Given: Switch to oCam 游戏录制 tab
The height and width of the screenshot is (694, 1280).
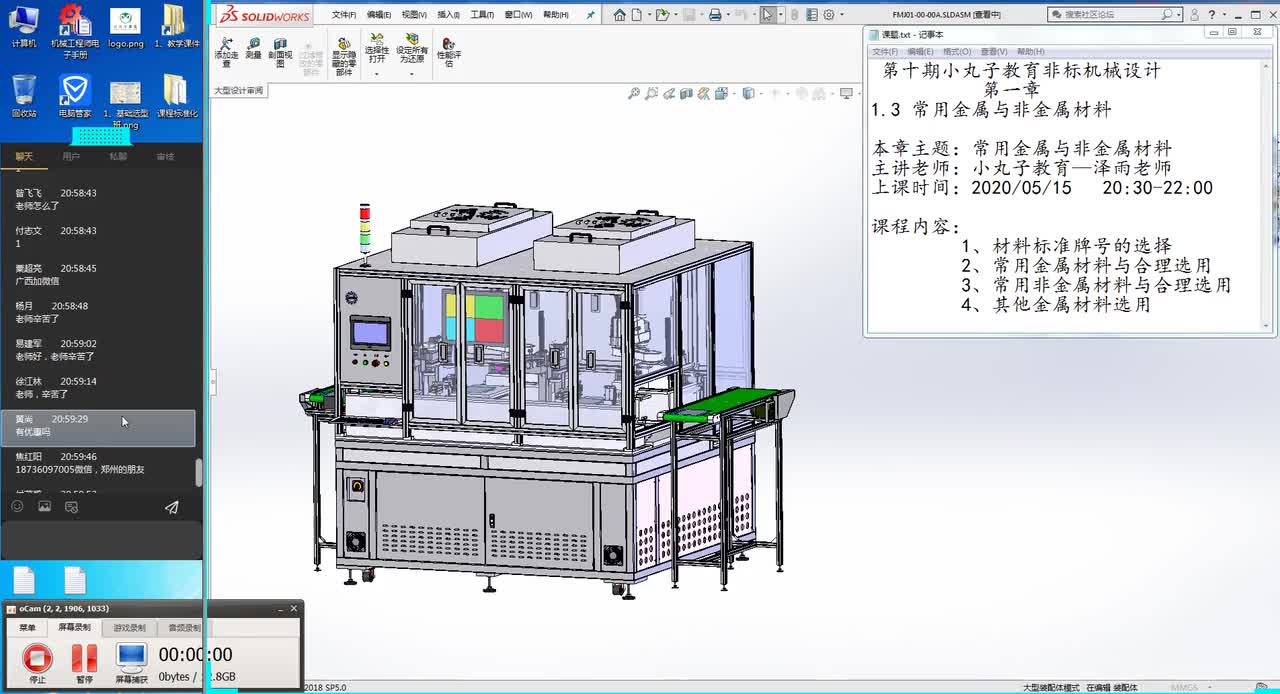Looking at the screenshot, I should [129, 628].
